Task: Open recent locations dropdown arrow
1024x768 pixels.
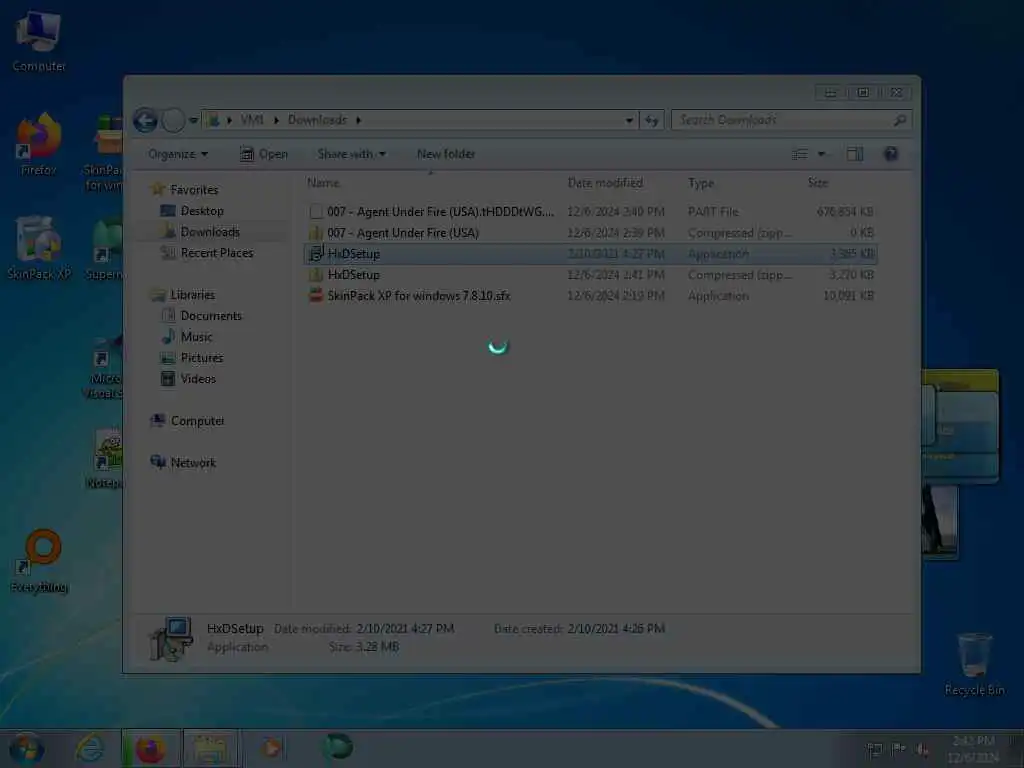Action: tap(193, 120)
